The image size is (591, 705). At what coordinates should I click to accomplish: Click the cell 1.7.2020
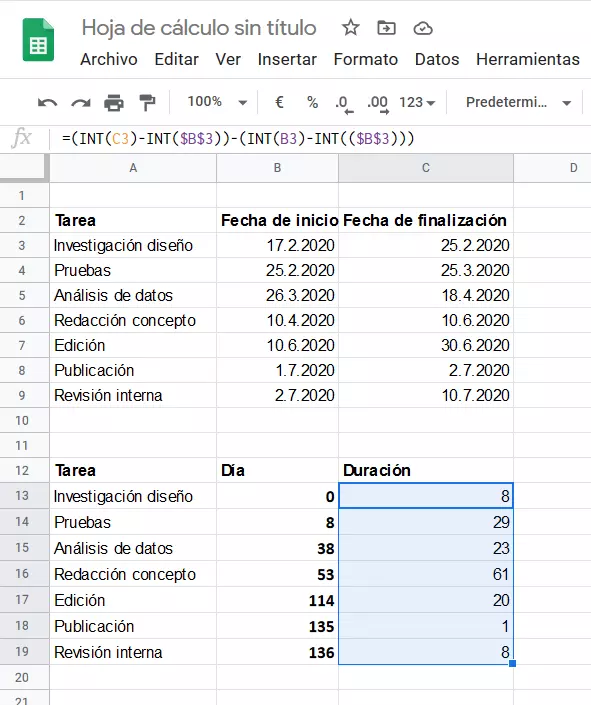tap(278, 370)
